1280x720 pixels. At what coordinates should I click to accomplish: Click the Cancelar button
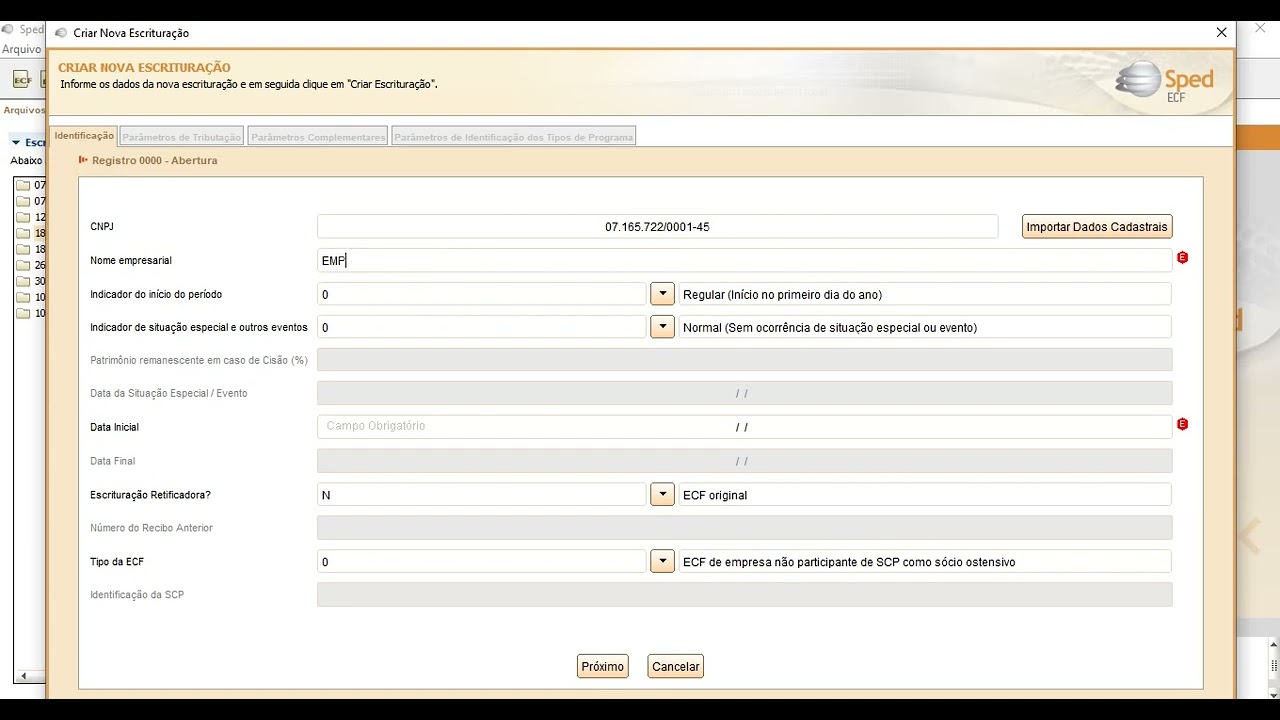click(x=675, y=667)
